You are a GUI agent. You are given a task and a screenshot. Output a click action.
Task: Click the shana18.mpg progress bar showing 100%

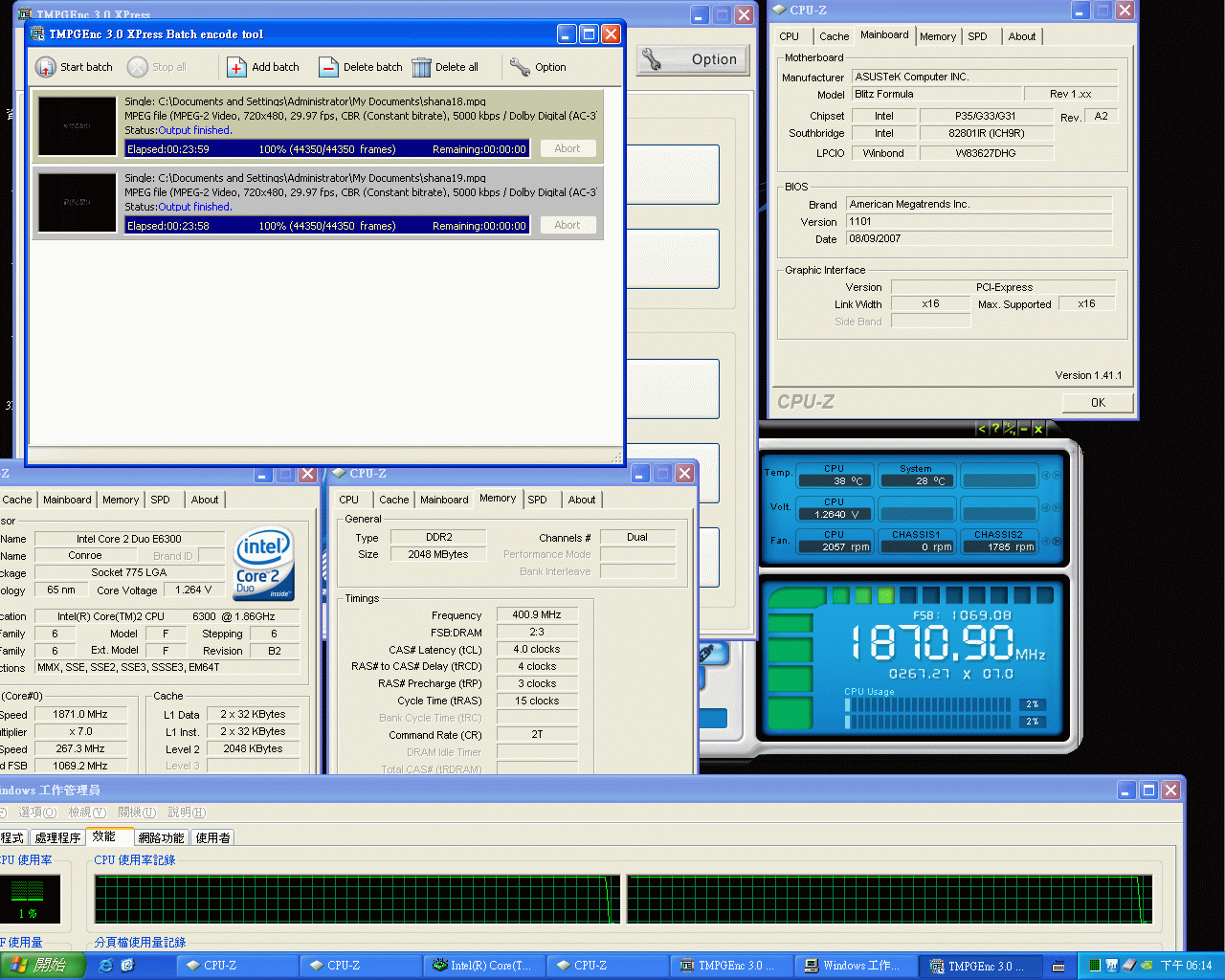click(x=327, y=148)
